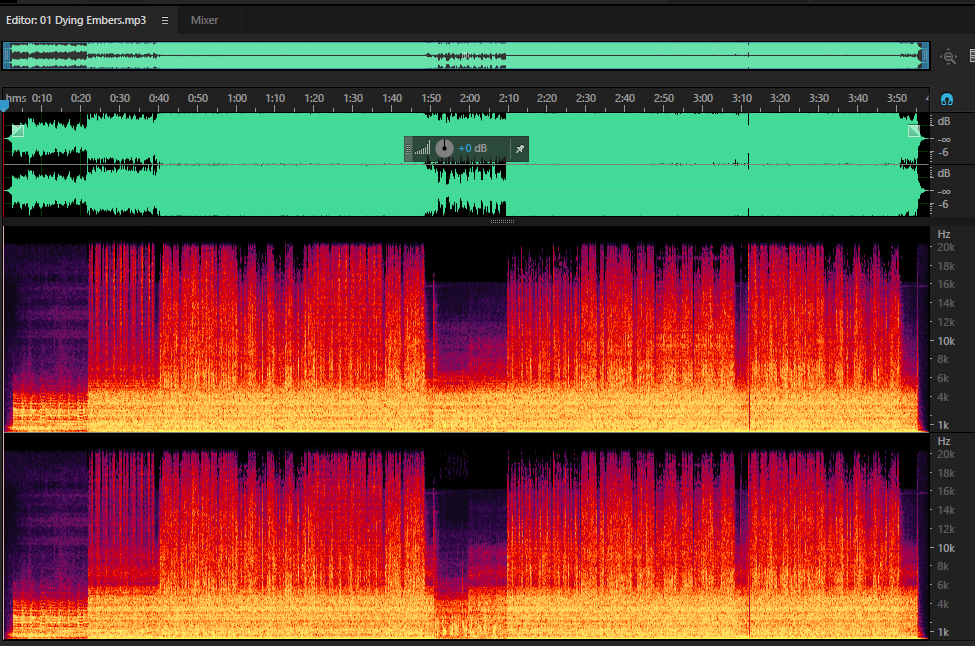Click the 2:30 mark on the time ruler

click(x=586, y=98)
